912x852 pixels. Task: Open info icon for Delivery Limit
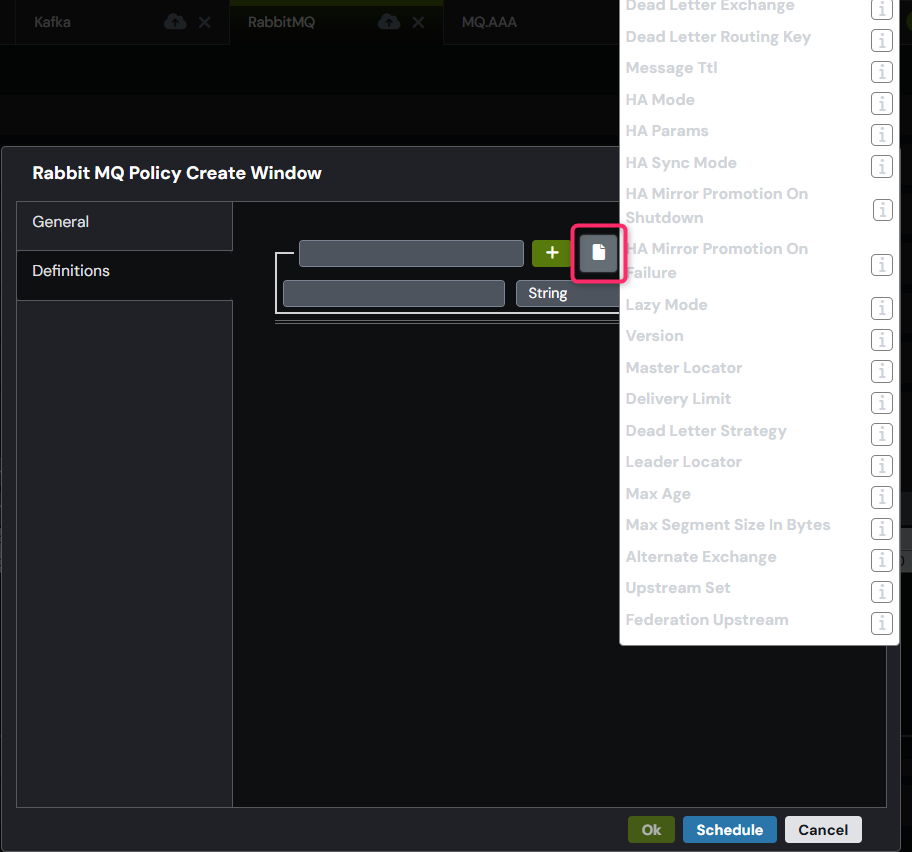click(882, 402)
